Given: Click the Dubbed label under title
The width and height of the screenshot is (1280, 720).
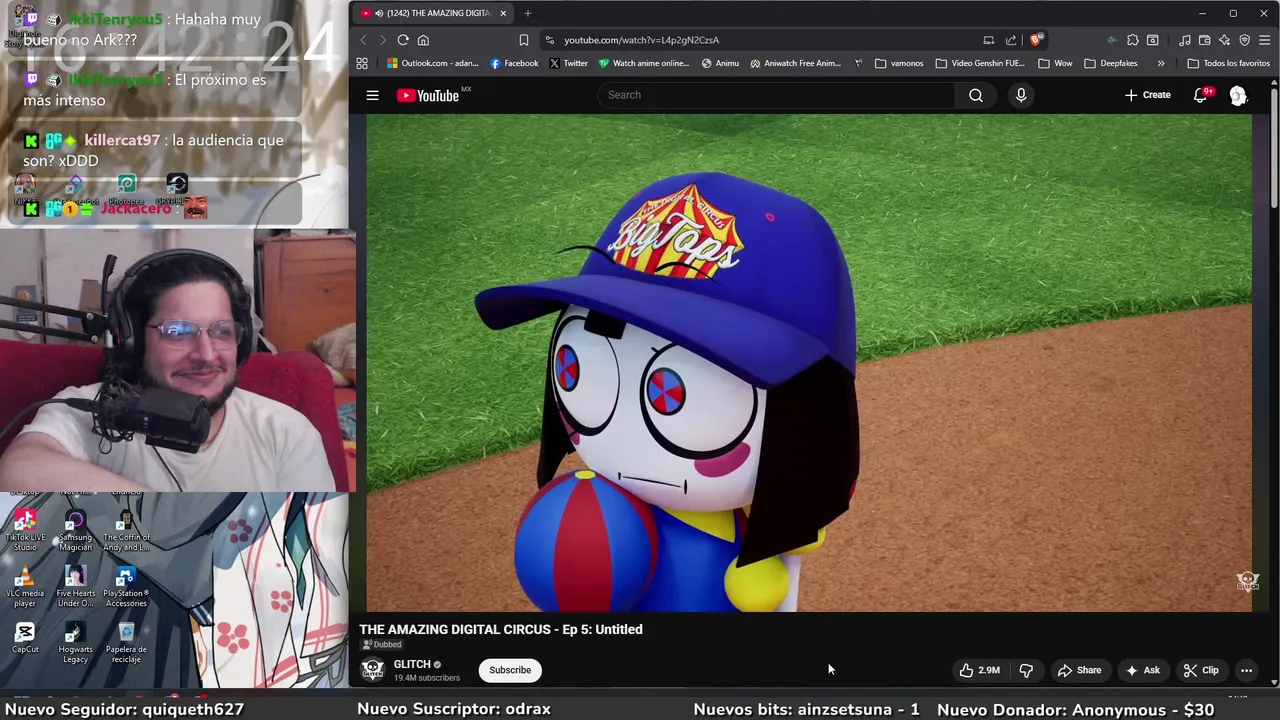Looking at the screenshot, I should [x=381, y=645].
